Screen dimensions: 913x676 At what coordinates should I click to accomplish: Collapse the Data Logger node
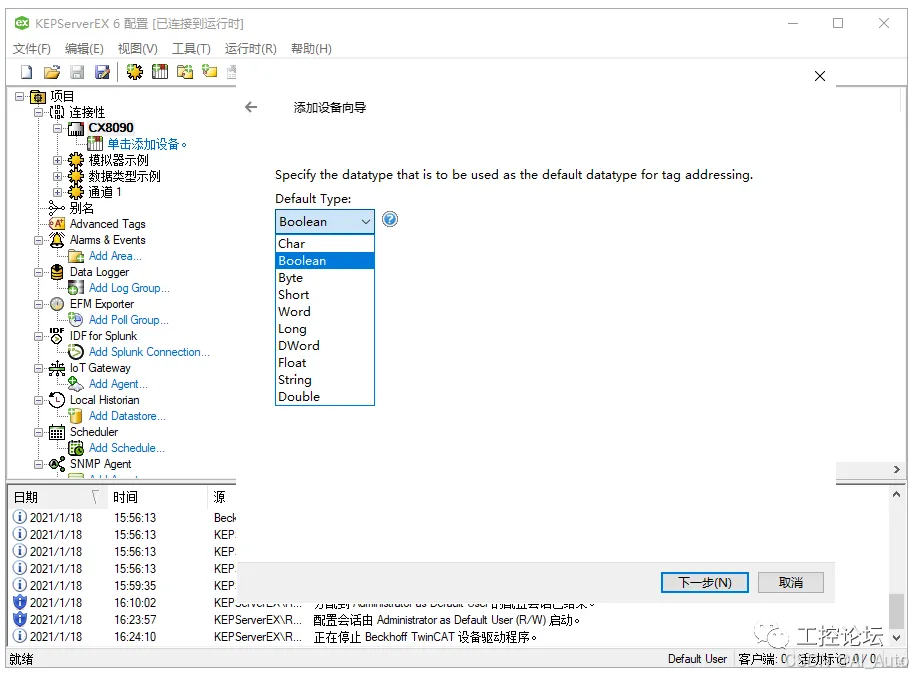tap(38, 272)
